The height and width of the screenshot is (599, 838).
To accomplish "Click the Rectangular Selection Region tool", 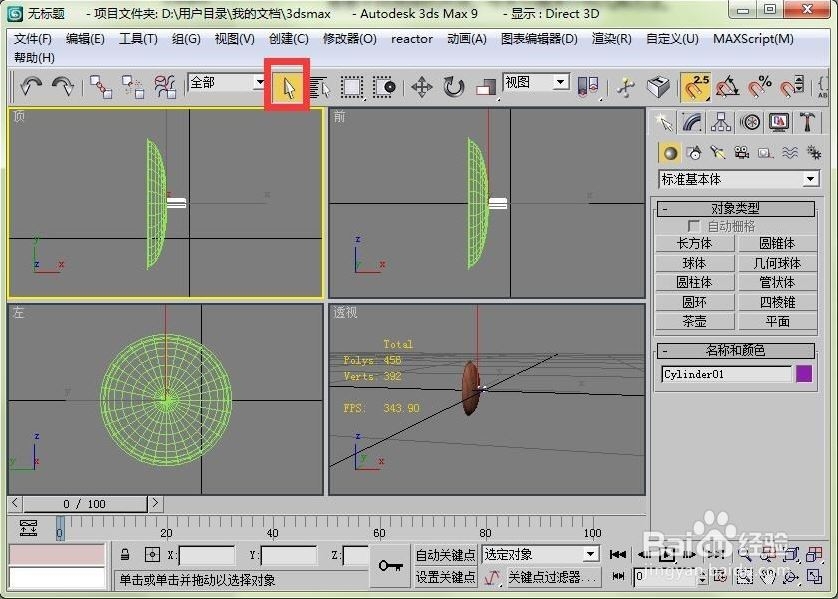I will coord(352,87).
